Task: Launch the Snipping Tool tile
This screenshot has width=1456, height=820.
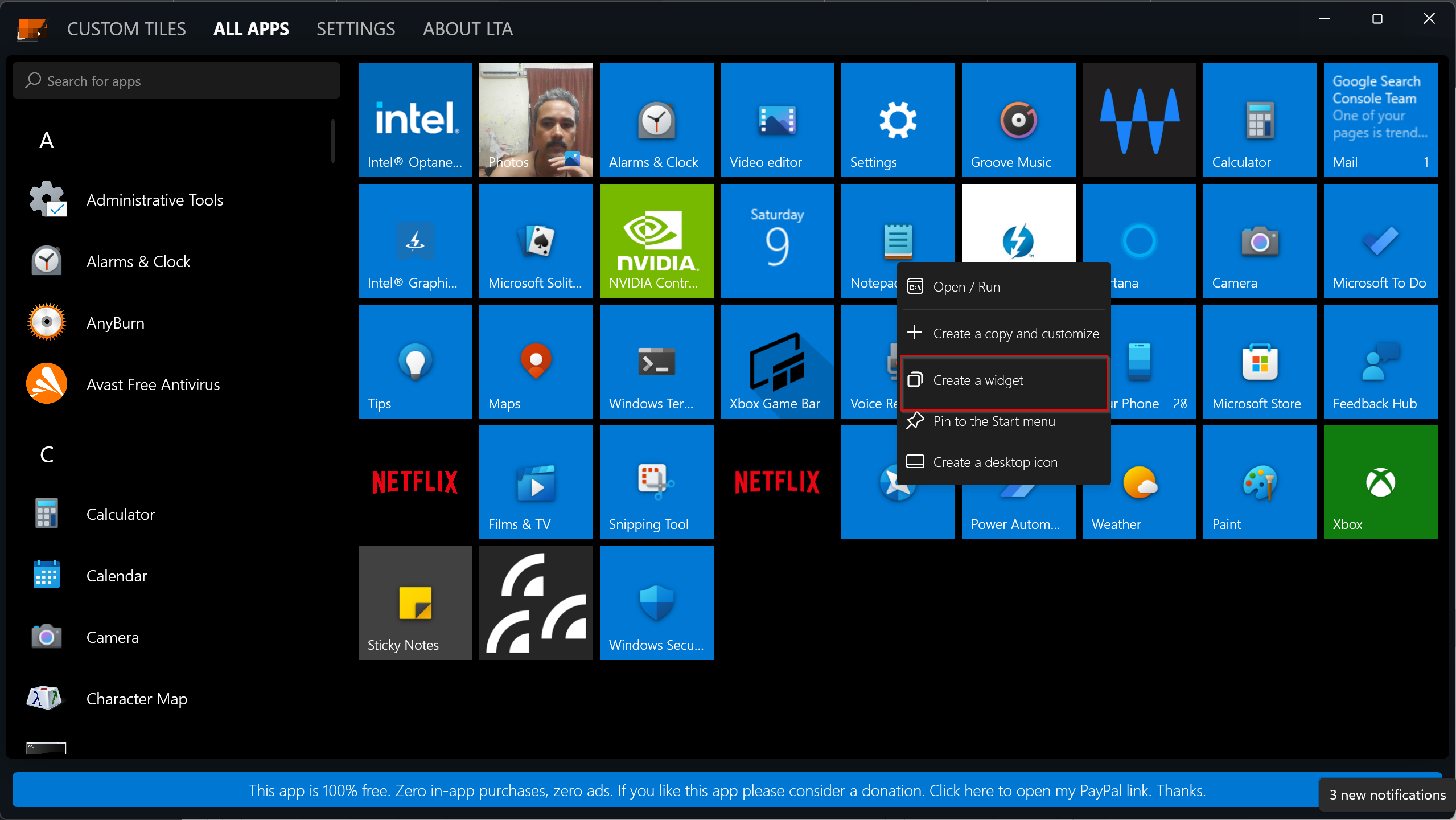Action: (656, 482)
